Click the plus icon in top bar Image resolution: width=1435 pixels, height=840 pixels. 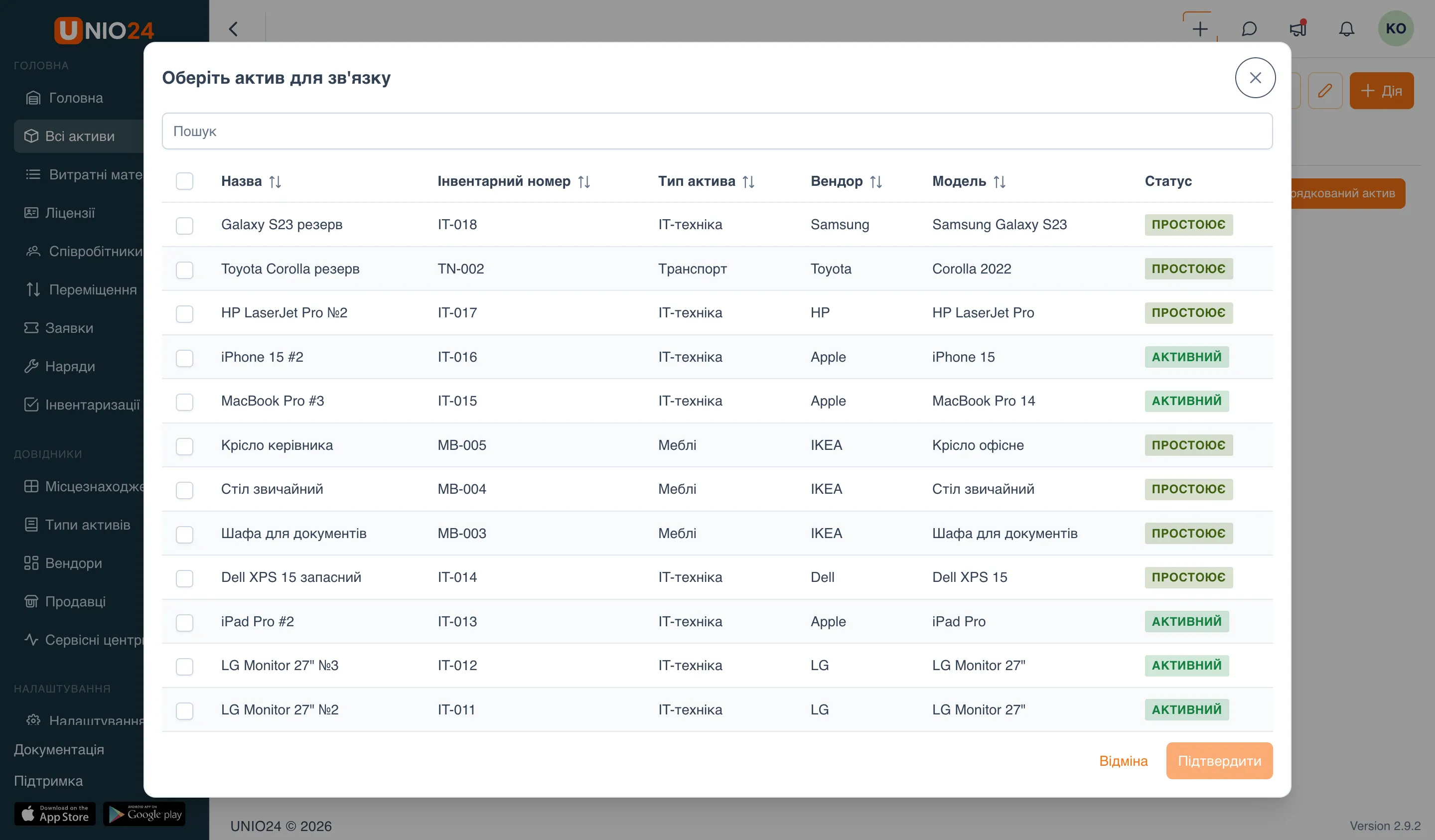[x=1200, y=28]
